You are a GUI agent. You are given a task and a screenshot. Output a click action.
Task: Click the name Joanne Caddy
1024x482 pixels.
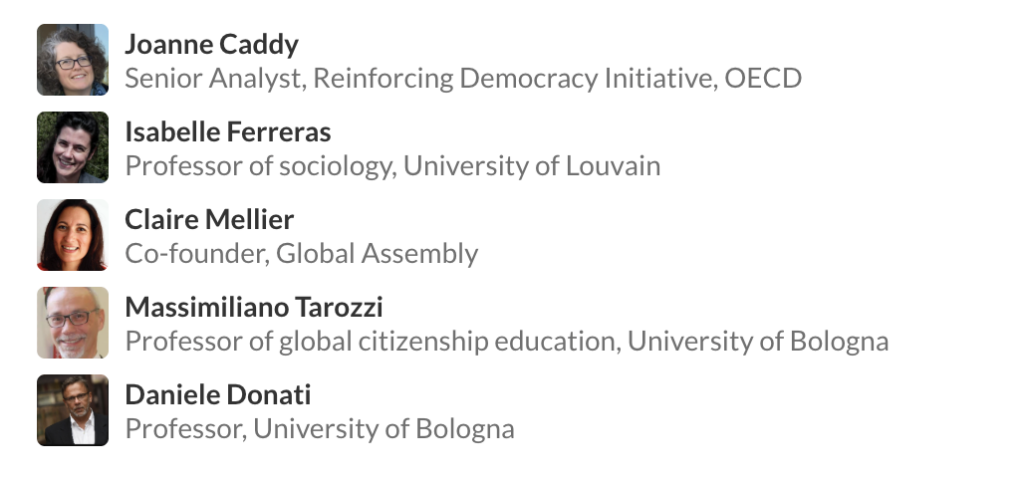[x=211, y=44]
